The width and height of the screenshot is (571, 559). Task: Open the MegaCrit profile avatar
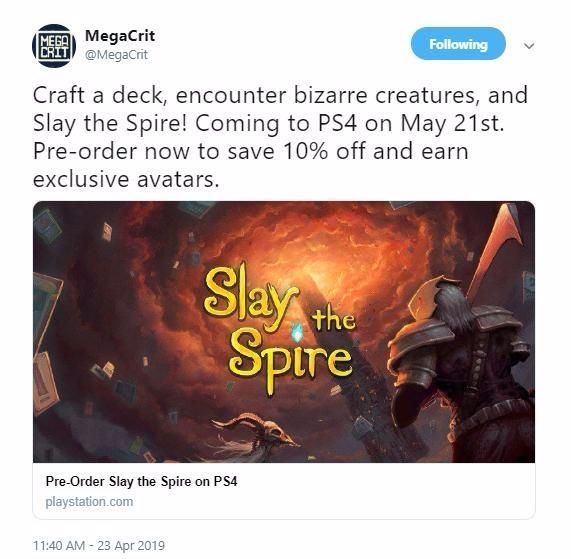tap(54, 46)
